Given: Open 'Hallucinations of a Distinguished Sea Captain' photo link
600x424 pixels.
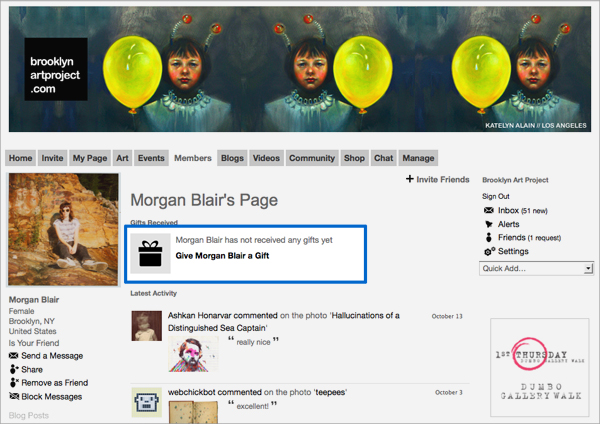Looking at the screenshot, I should tap(283, 321).
